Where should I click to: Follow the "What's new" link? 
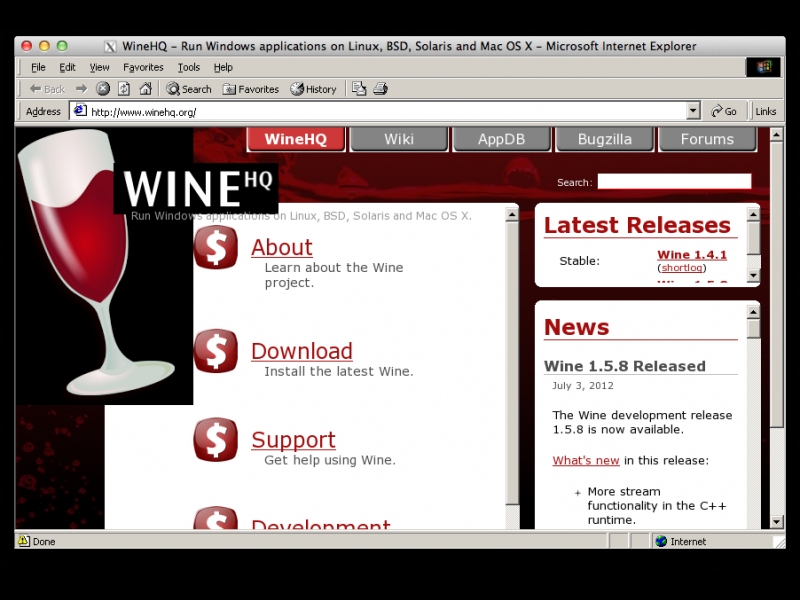coord(586,460)
